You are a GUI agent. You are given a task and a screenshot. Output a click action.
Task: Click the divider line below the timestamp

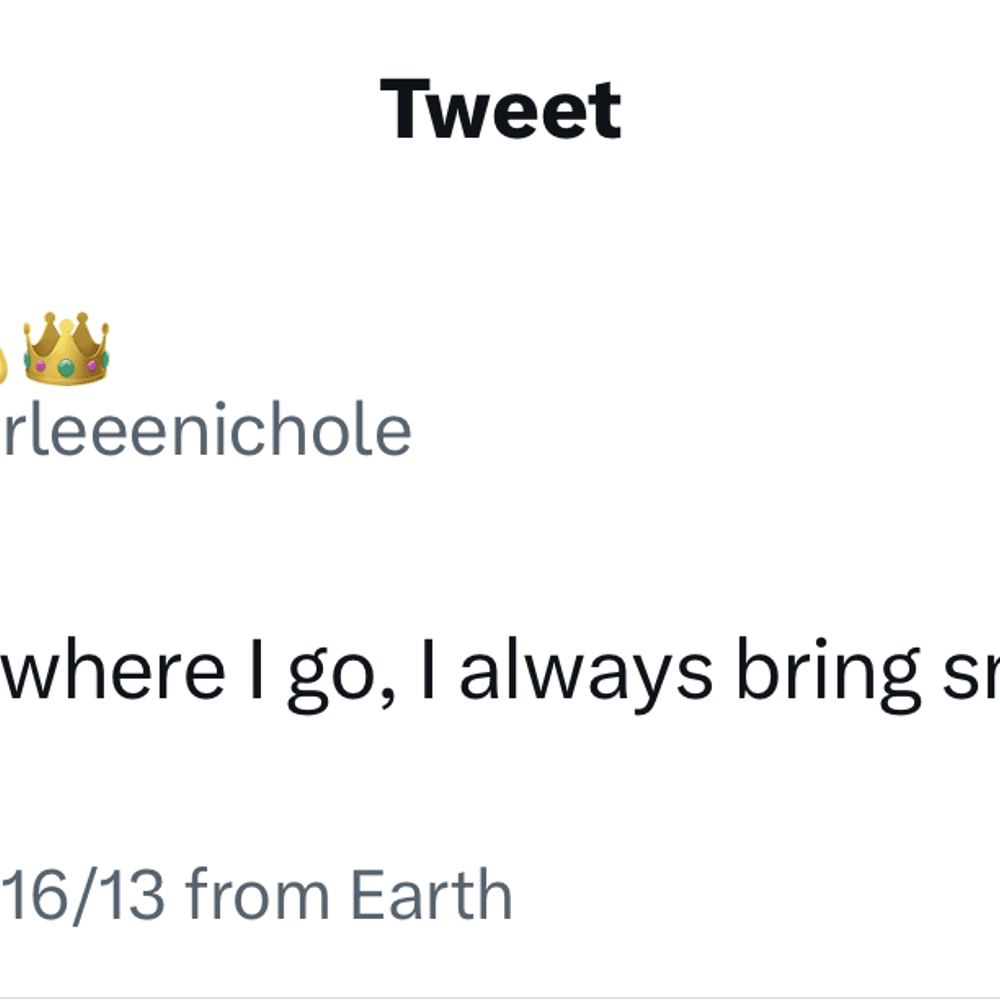coord(500,997)
